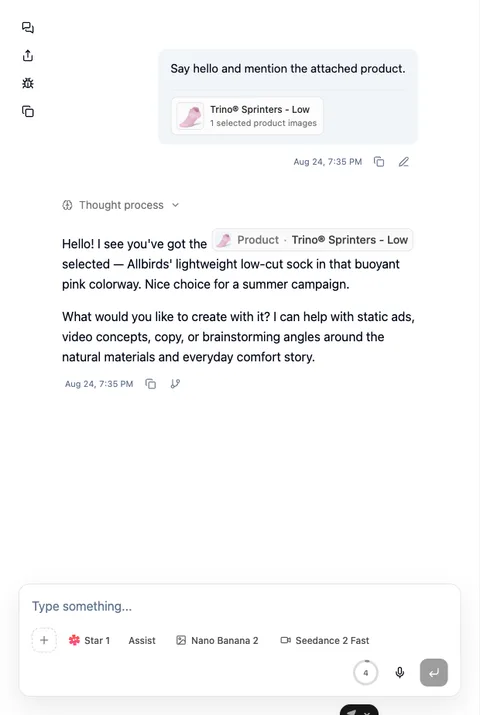Open the chats icon in sidebar
This screenshot has width=480, height=715.
point(28,28)
